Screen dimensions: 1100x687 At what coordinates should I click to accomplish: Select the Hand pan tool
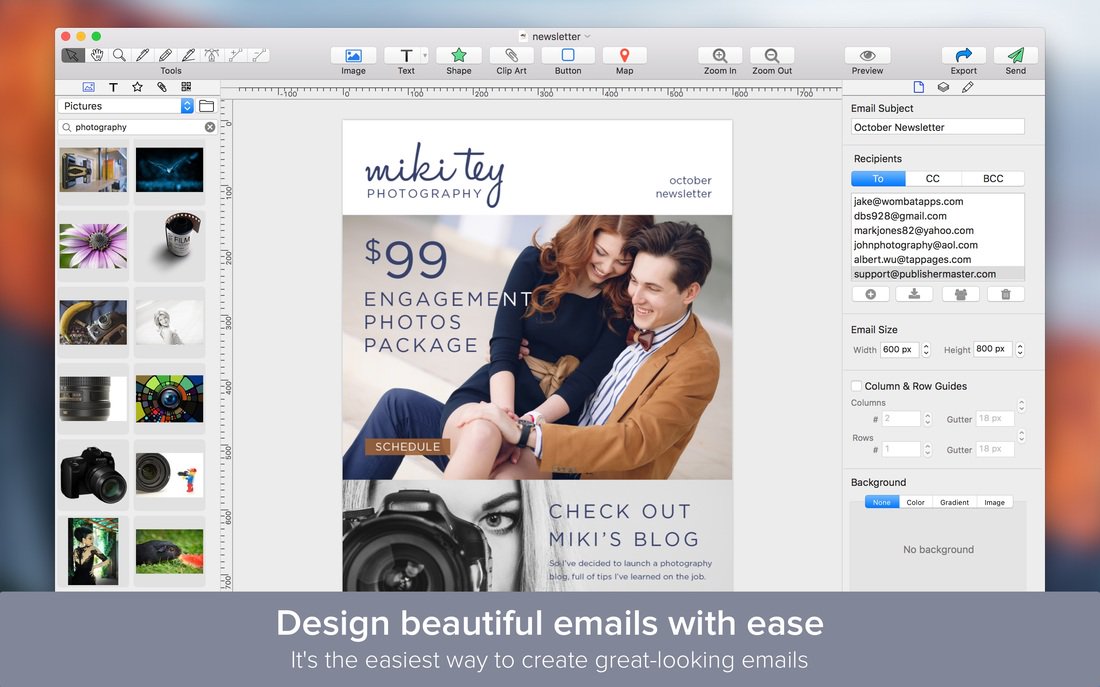click(97, 55)
